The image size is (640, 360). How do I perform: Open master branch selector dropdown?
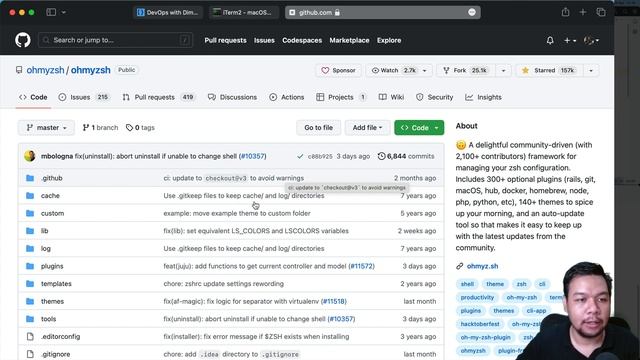coord(46,128)
